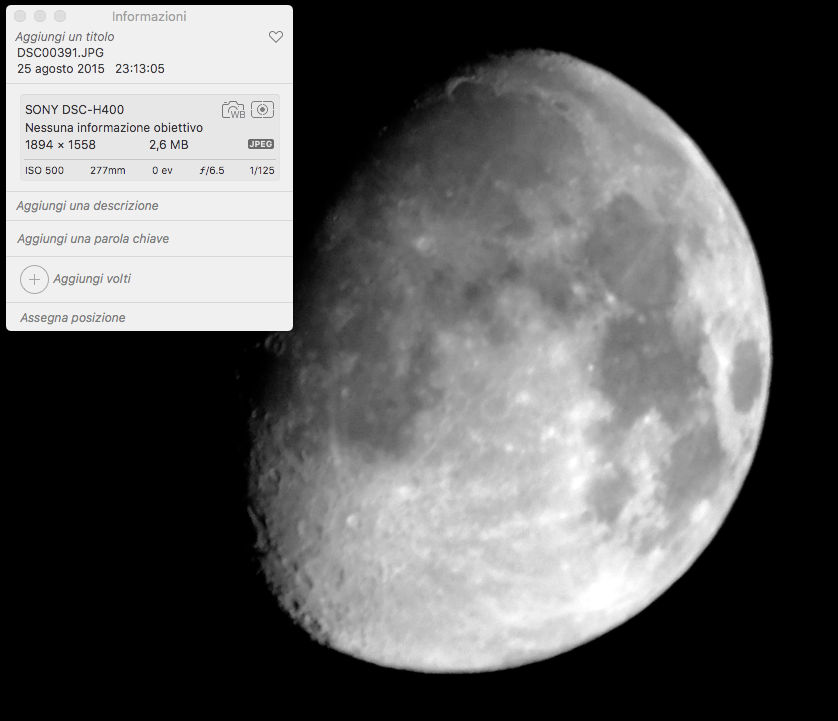The width and height of the screenshot is (838, 721).
Task: Click the ISO 500 value
Action: coord(44,171)
